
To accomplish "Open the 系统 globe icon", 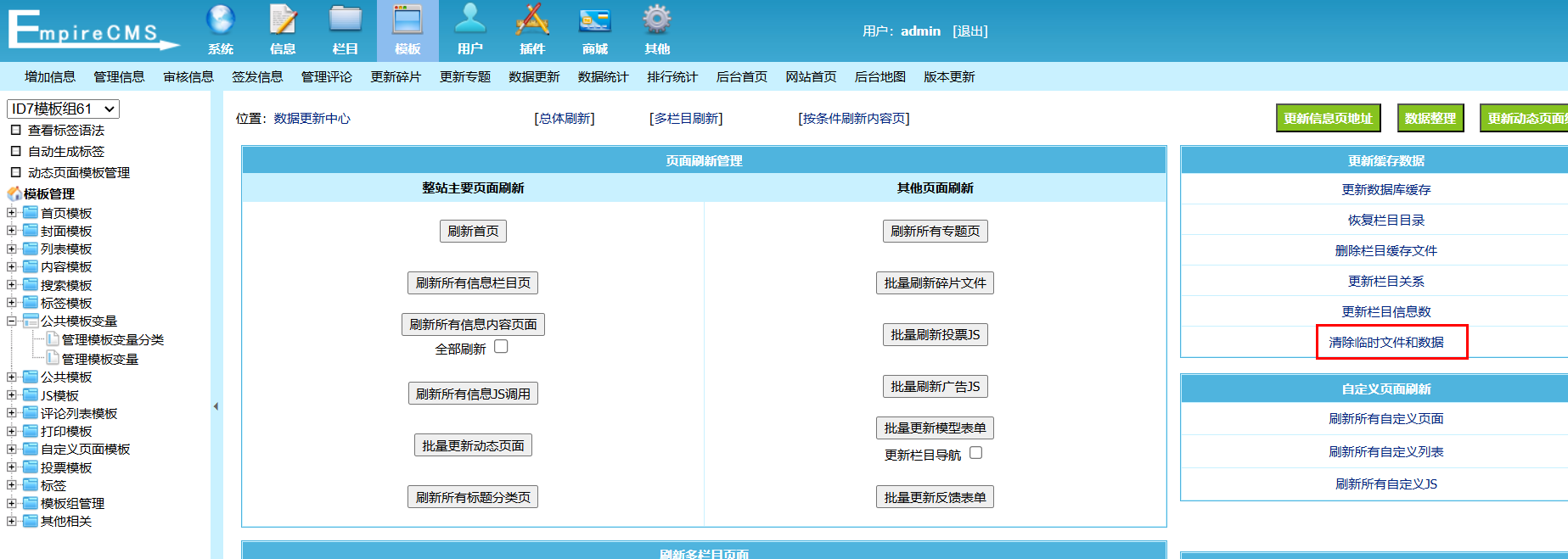I will 221,20.
